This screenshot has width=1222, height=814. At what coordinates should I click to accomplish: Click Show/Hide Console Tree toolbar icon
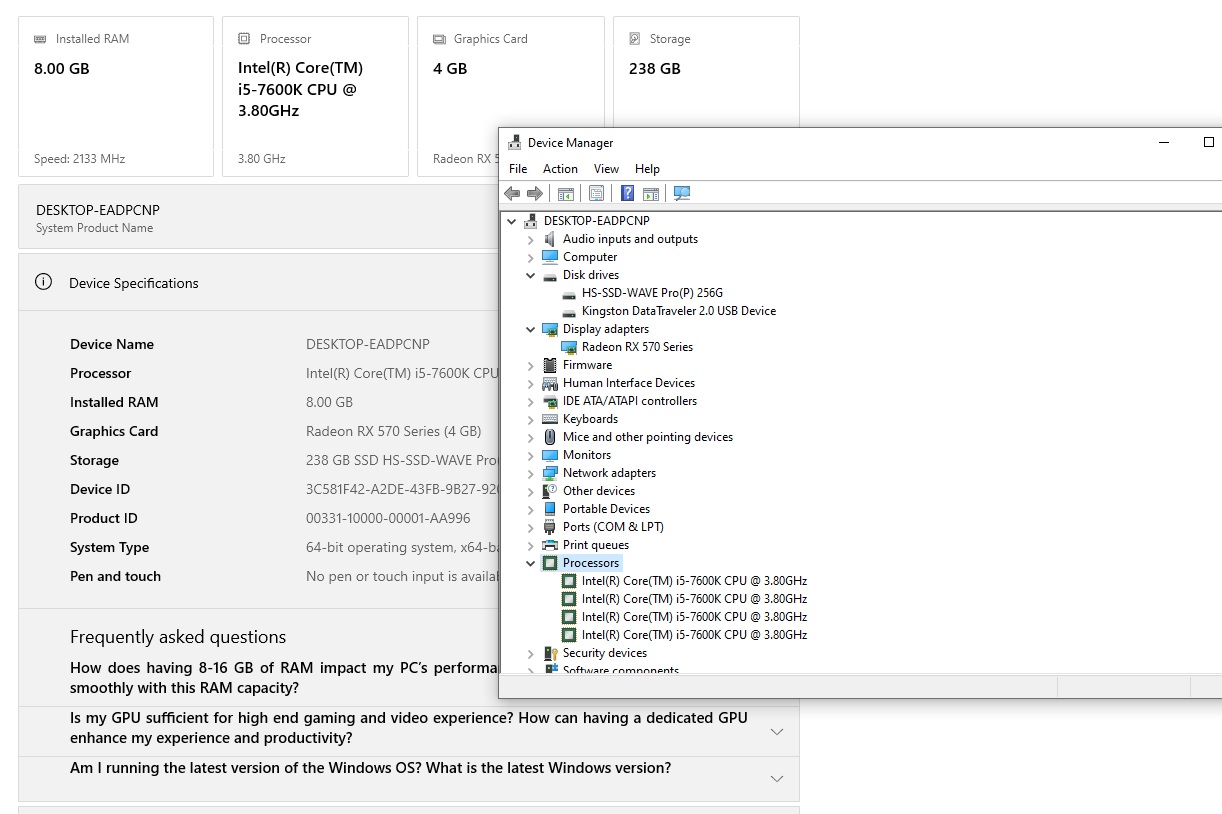(565, 193)
